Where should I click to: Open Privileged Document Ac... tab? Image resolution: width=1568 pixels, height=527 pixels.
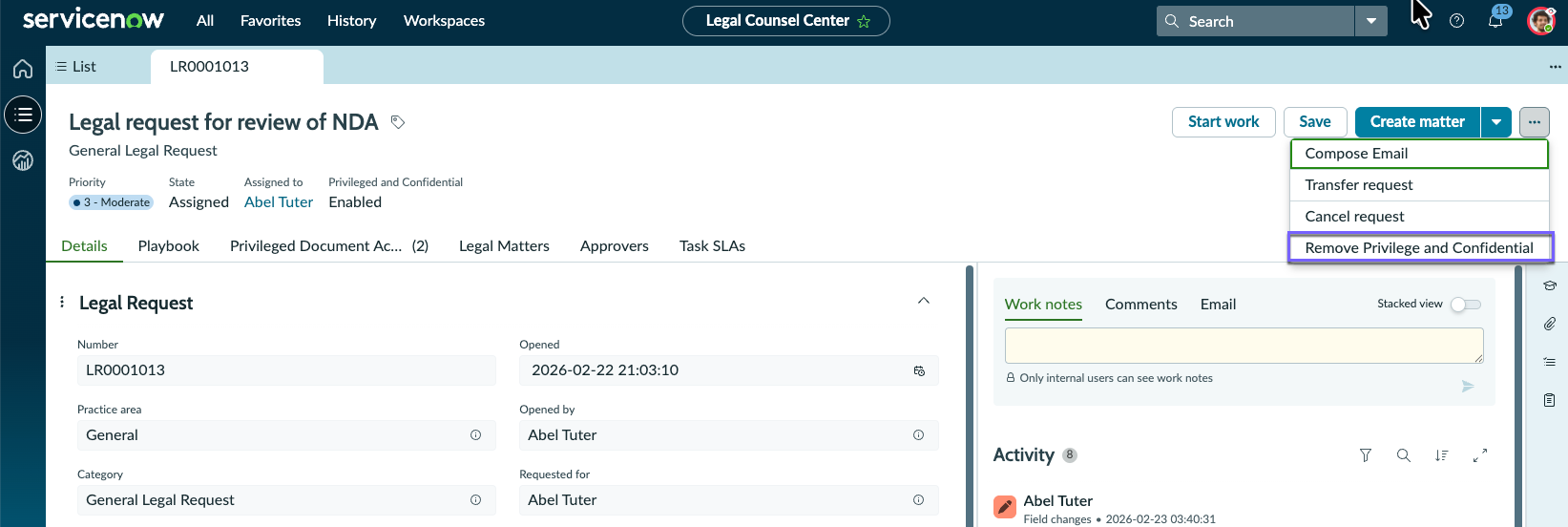329,246
